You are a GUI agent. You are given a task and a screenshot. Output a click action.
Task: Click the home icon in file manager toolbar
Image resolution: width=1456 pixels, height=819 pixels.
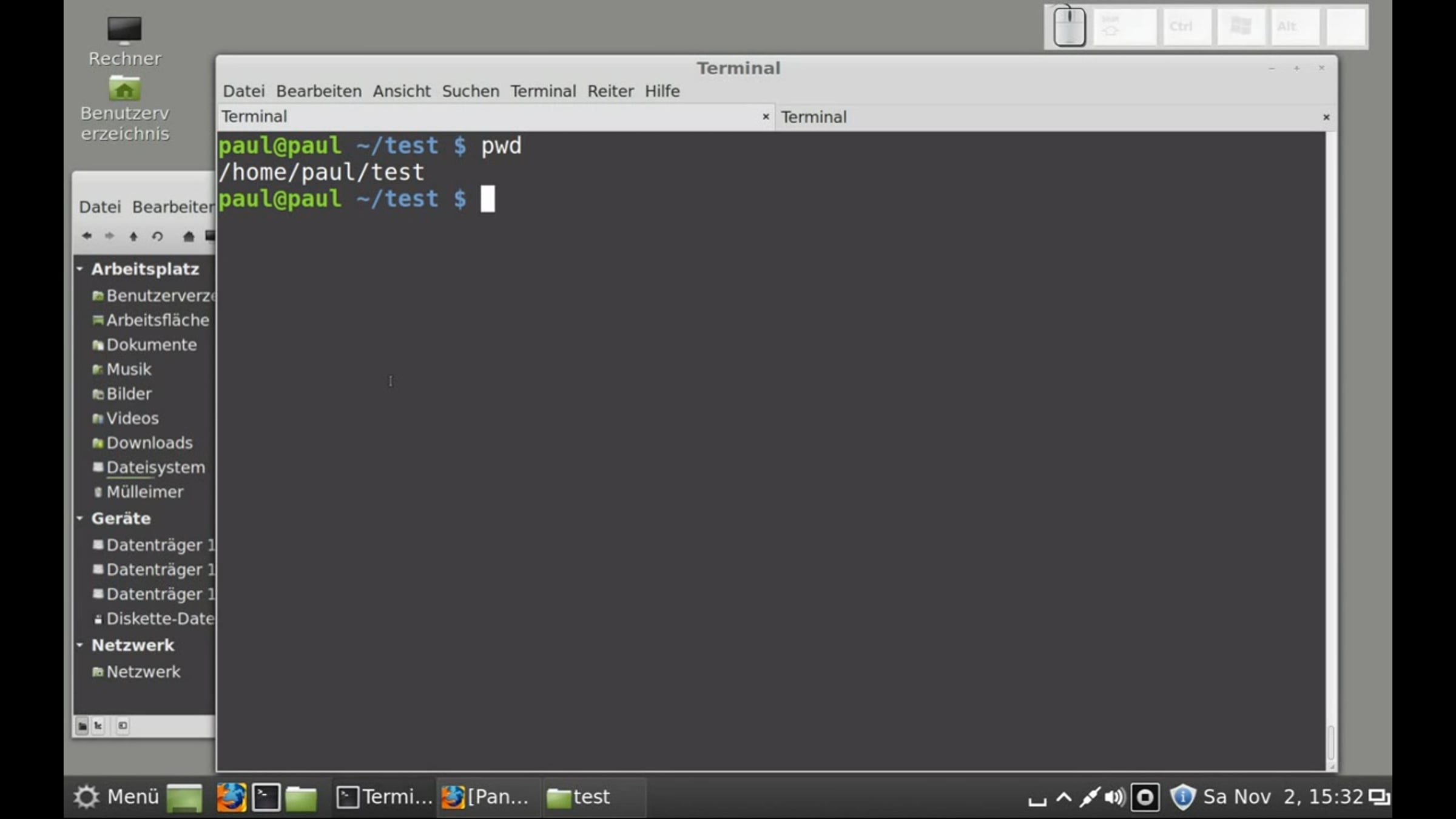(189, 236)
